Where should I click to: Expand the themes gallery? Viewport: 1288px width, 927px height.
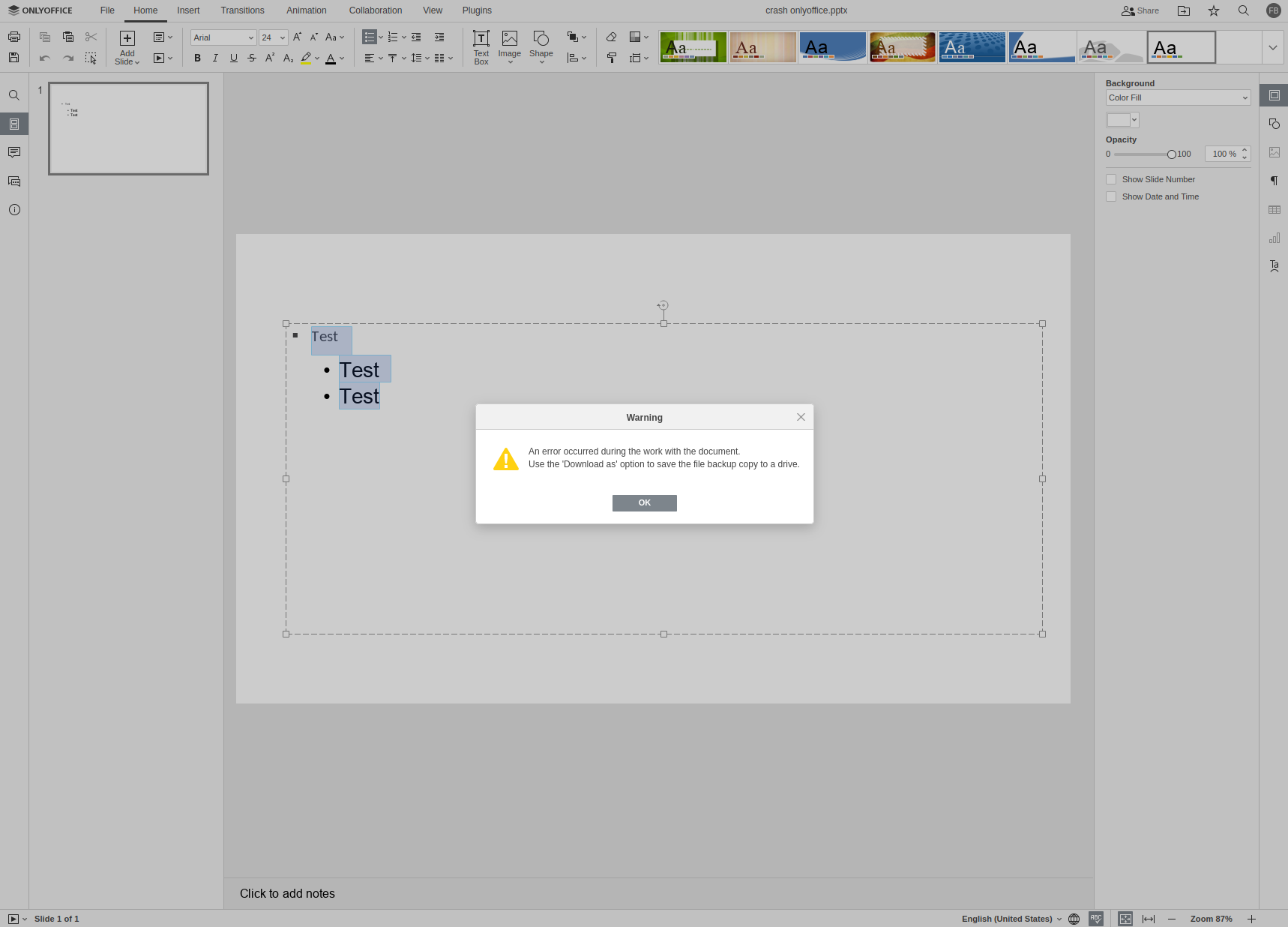[x=1272, y=46]
